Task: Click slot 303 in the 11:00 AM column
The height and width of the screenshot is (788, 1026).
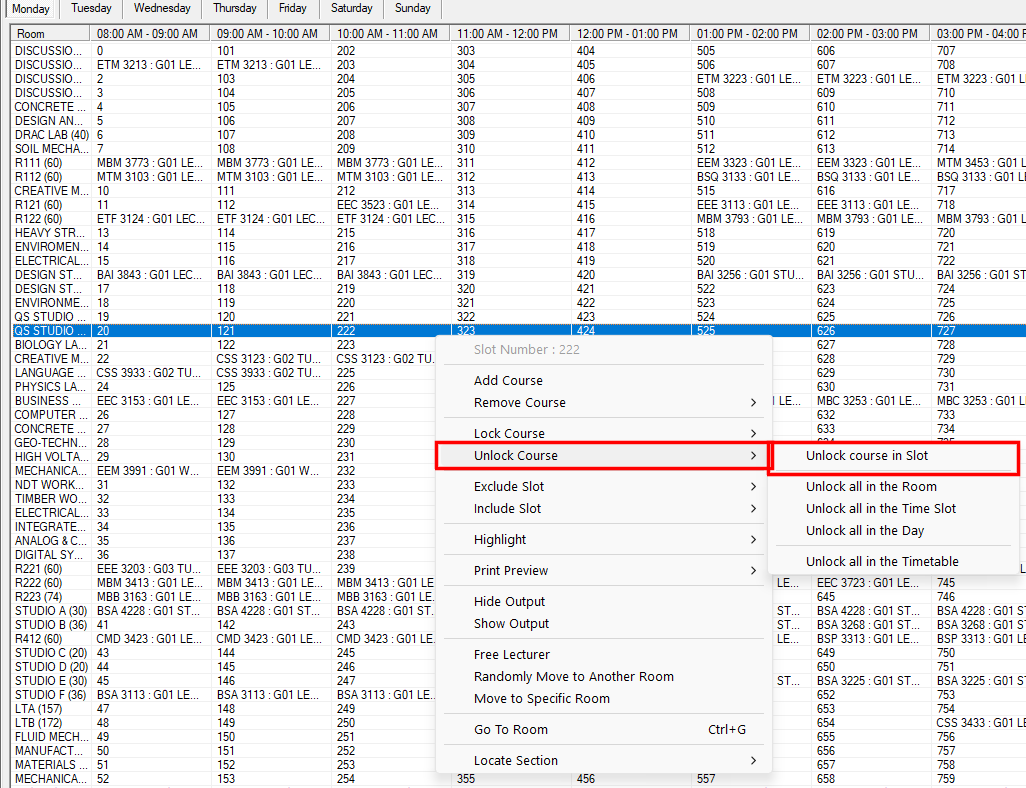Action: [x=510, y=50]
